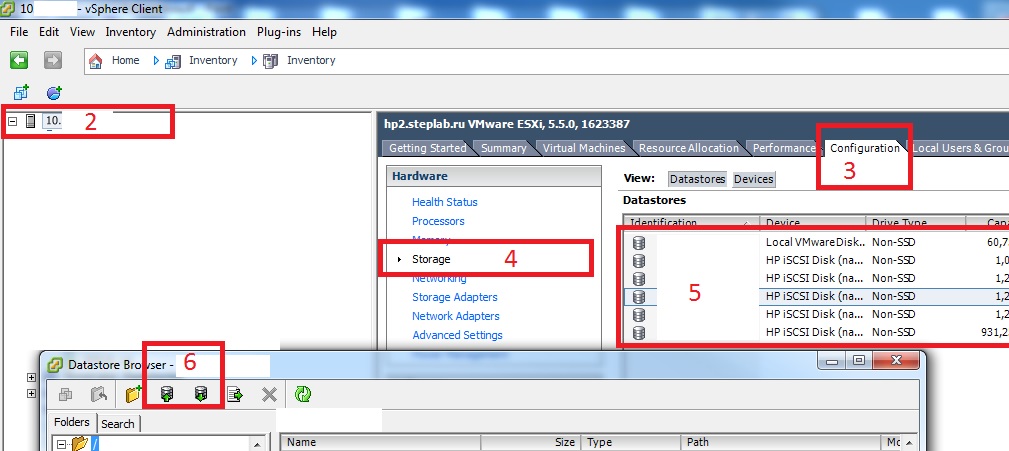Open the Network Adapters link
The image size is (1009, 451).
click(x=456, y=316)
